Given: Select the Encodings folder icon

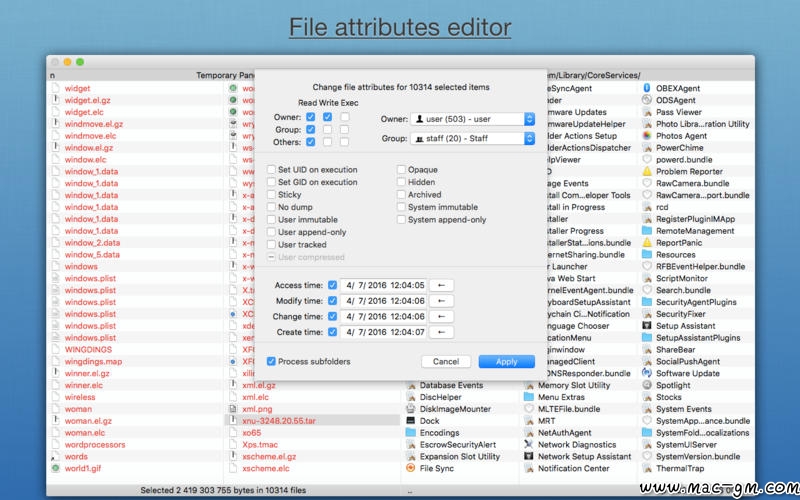Looking at the screenshot, I should pos(411,432).
